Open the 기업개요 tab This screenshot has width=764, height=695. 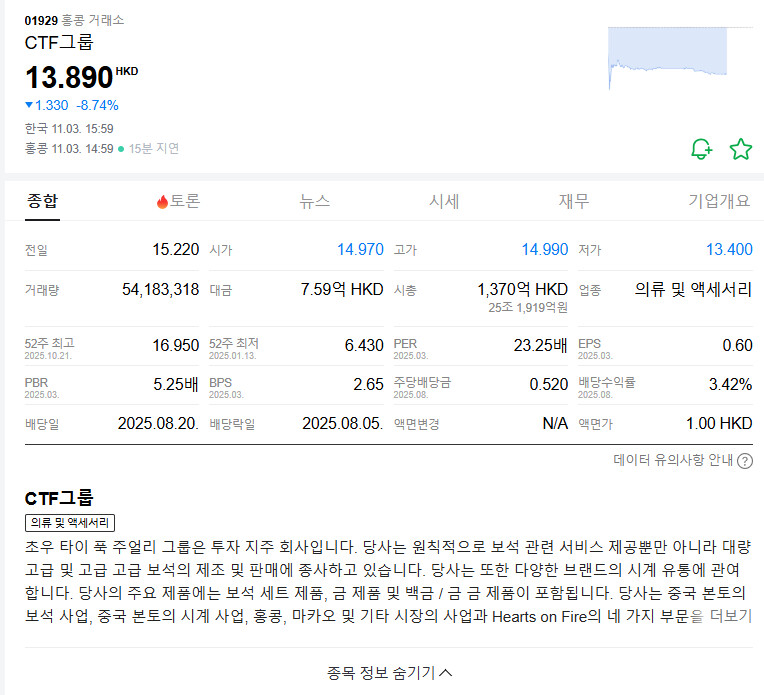click(x=719, y=201)
